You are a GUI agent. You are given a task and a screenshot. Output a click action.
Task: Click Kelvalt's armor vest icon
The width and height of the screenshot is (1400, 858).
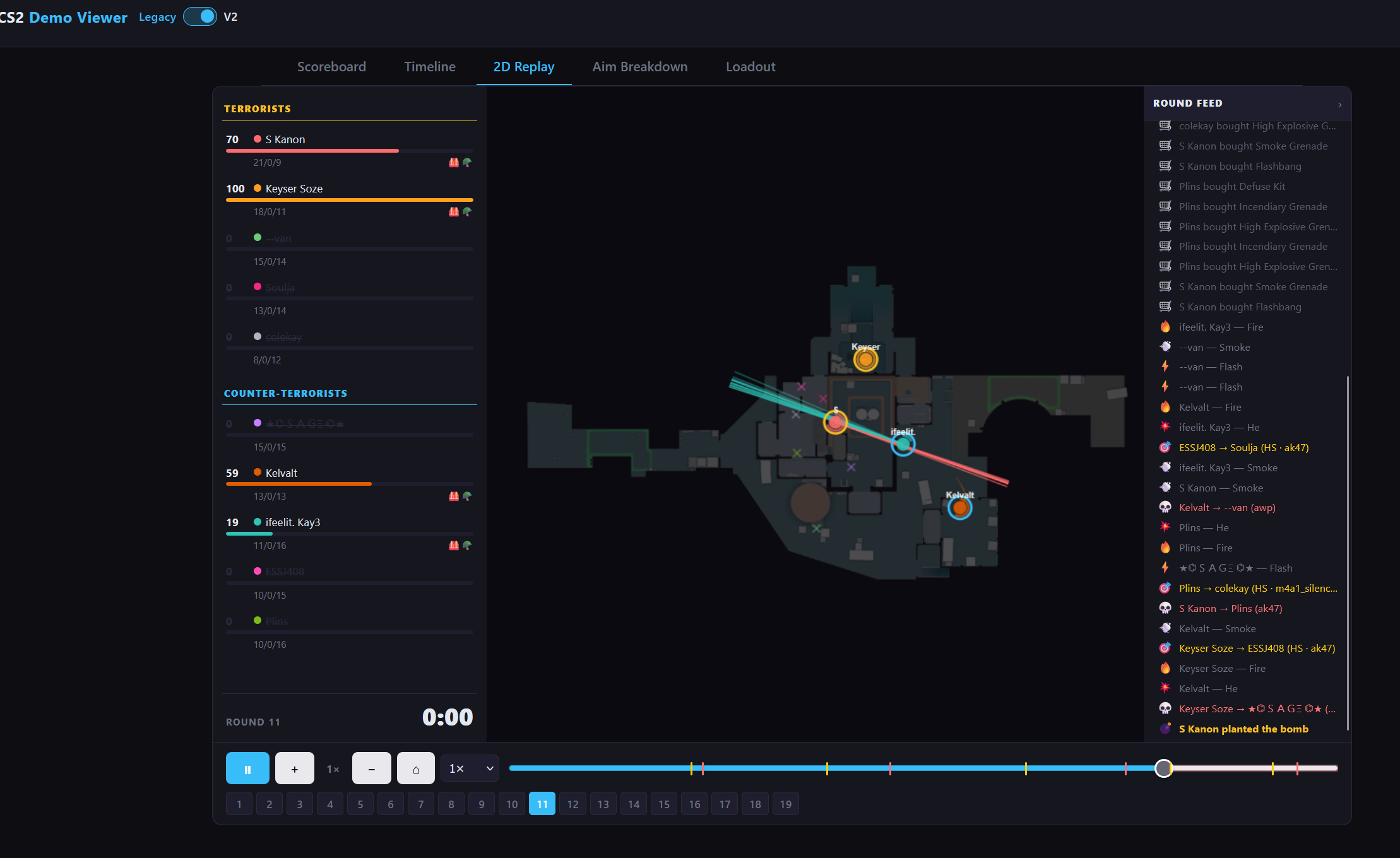[x=454, y=497]
